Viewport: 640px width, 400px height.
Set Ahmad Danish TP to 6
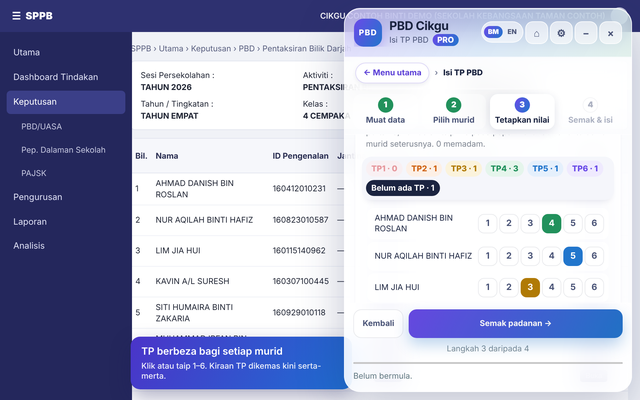[594, 223]
